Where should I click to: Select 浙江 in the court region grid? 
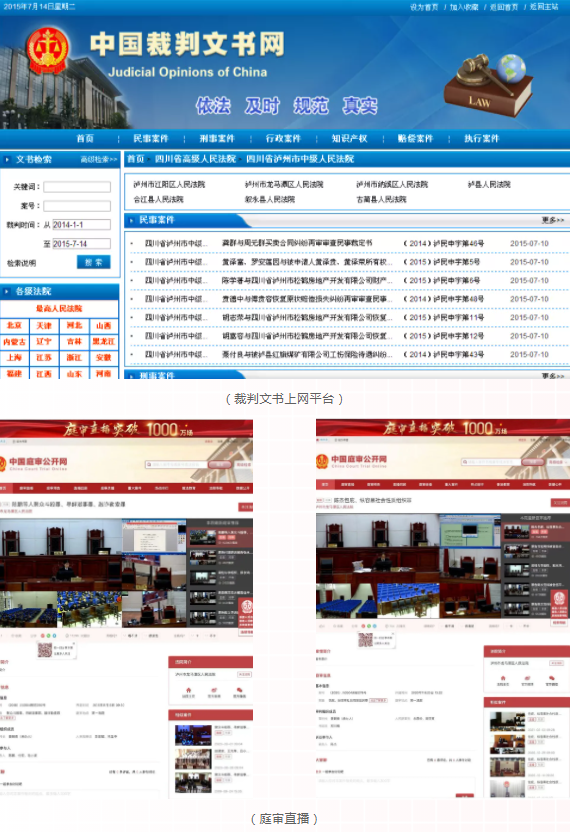point(74,358)
